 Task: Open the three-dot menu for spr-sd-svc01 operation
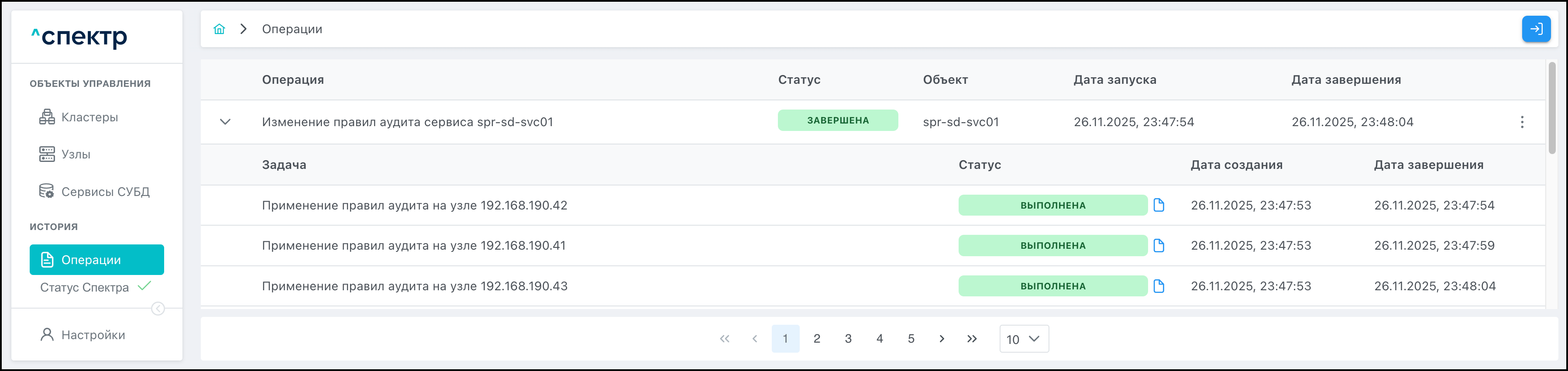[1522, 122]
